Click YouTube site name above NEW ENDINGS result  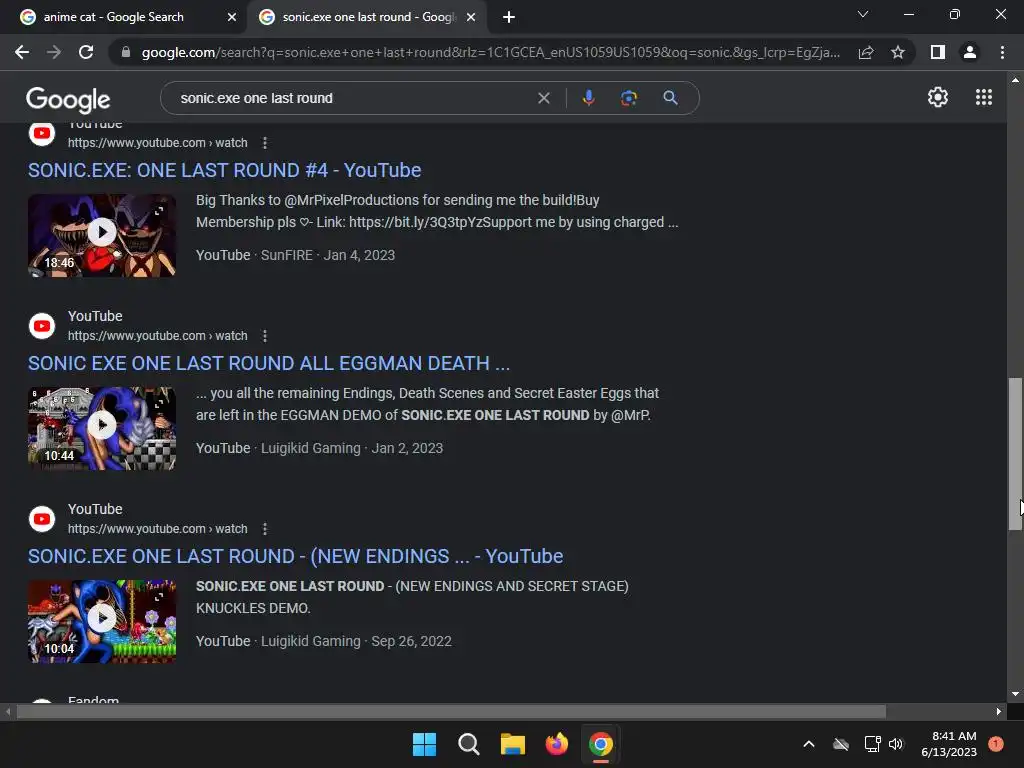tap(95, 509)
